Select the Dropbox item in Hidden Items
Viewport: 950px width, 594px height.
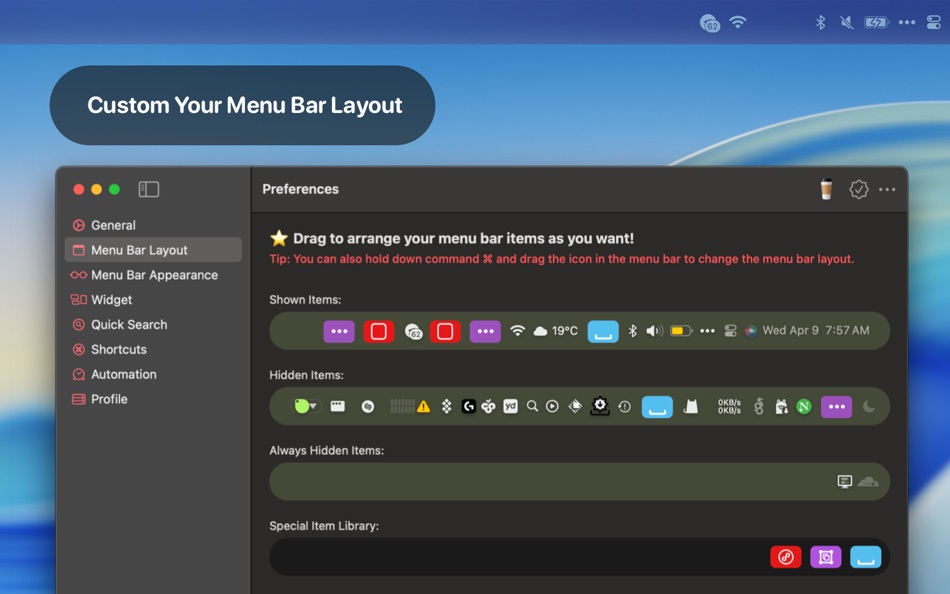click(447, 406)
